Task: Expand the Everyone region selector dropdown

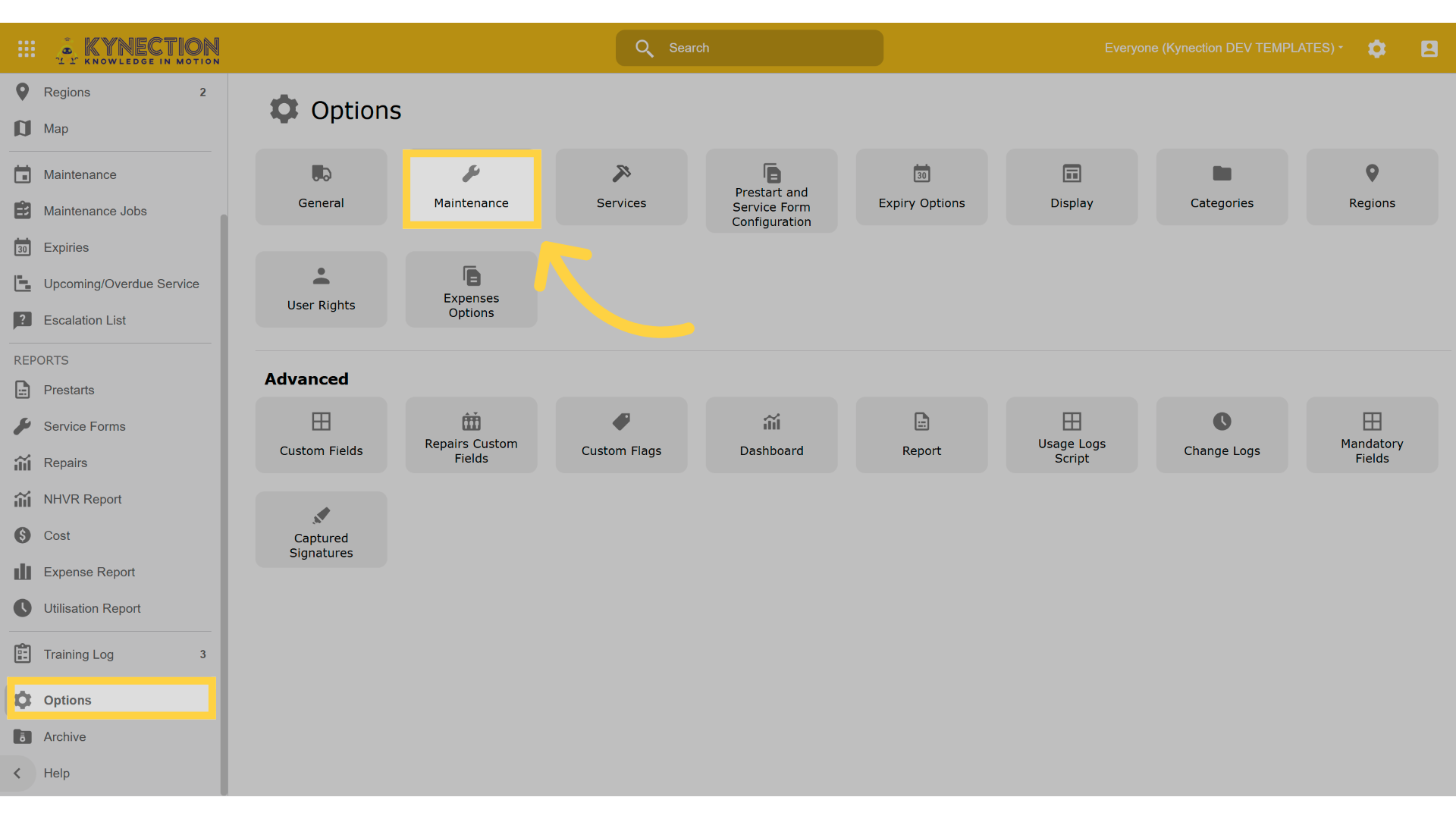Action: [x=1223, y=48]
